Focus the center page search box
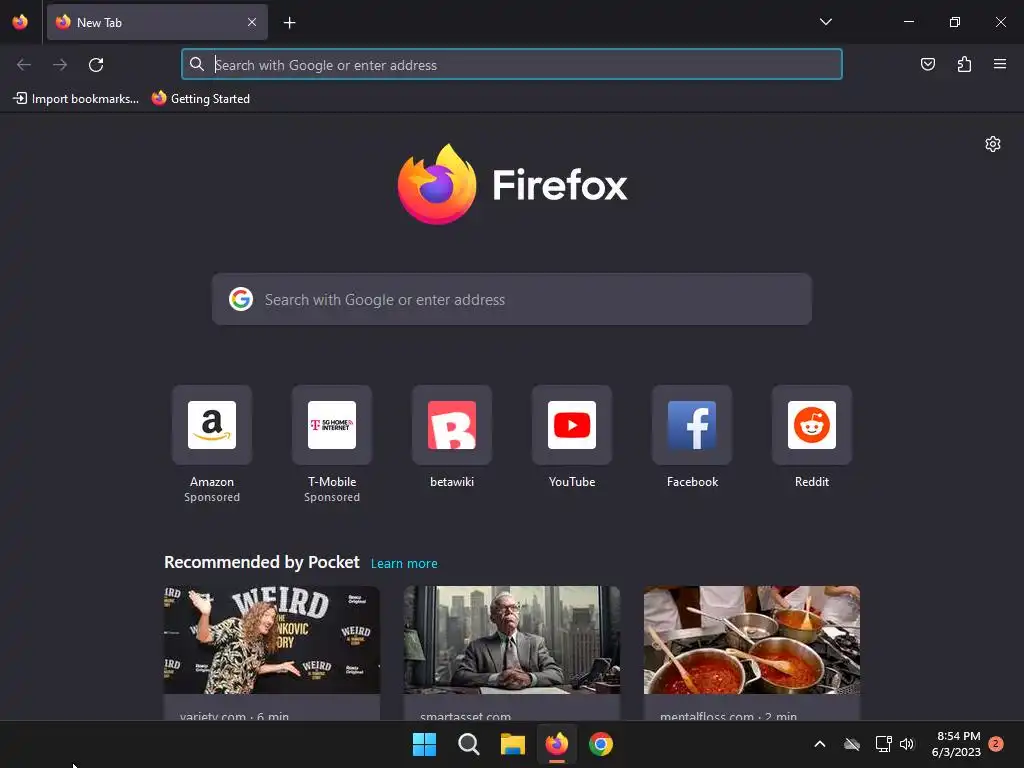 (x=511, y=299)
